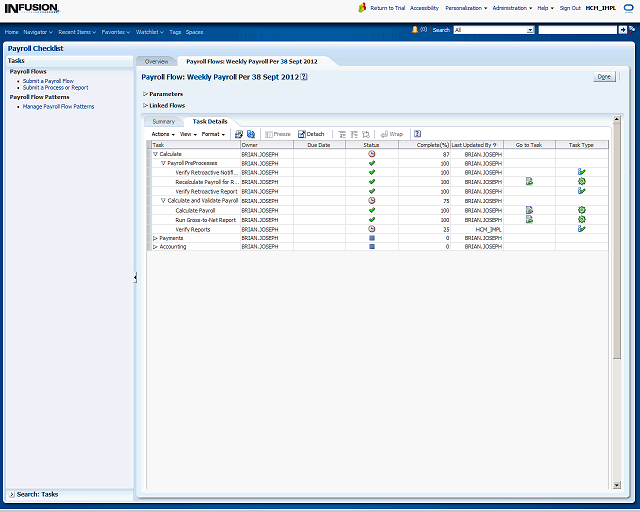Open the notifications bell icon
The image size is (640, 512).
(x=415, y=30)
